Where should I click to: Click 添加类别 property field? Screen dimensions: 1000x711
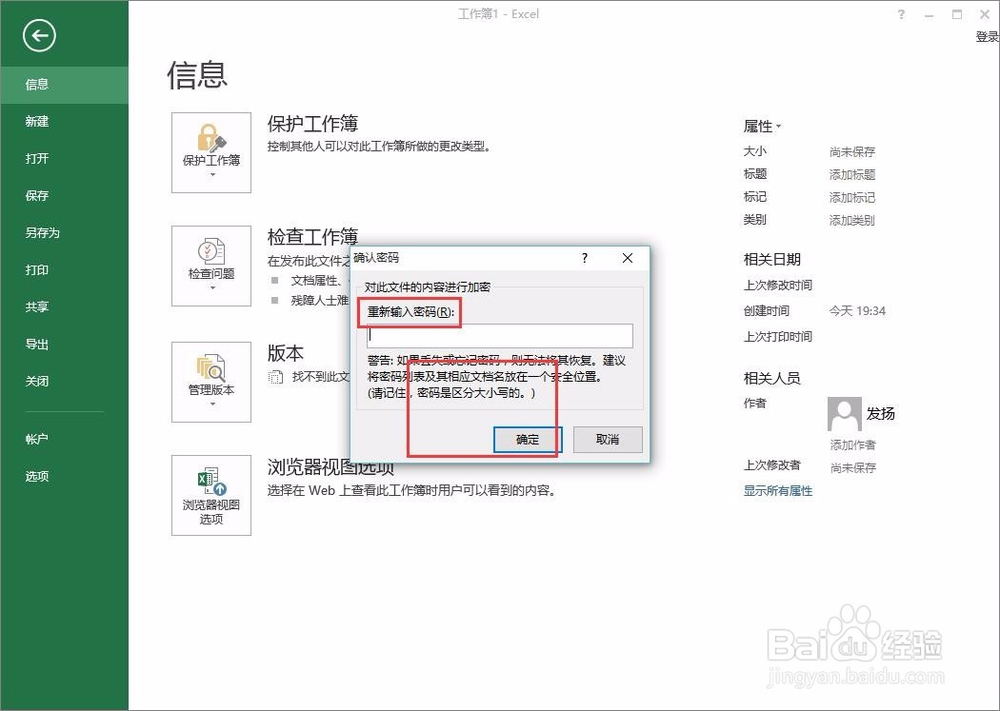click(852, 221)
